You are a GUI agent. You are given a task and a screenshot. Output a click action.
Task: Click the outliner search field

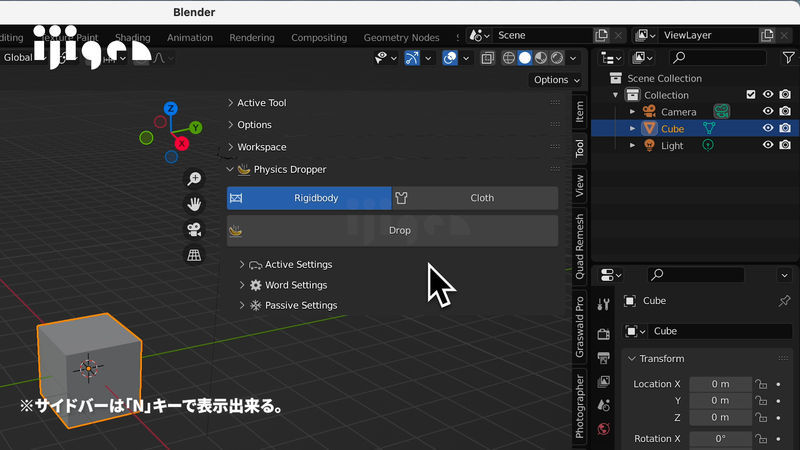coord(717,58)
